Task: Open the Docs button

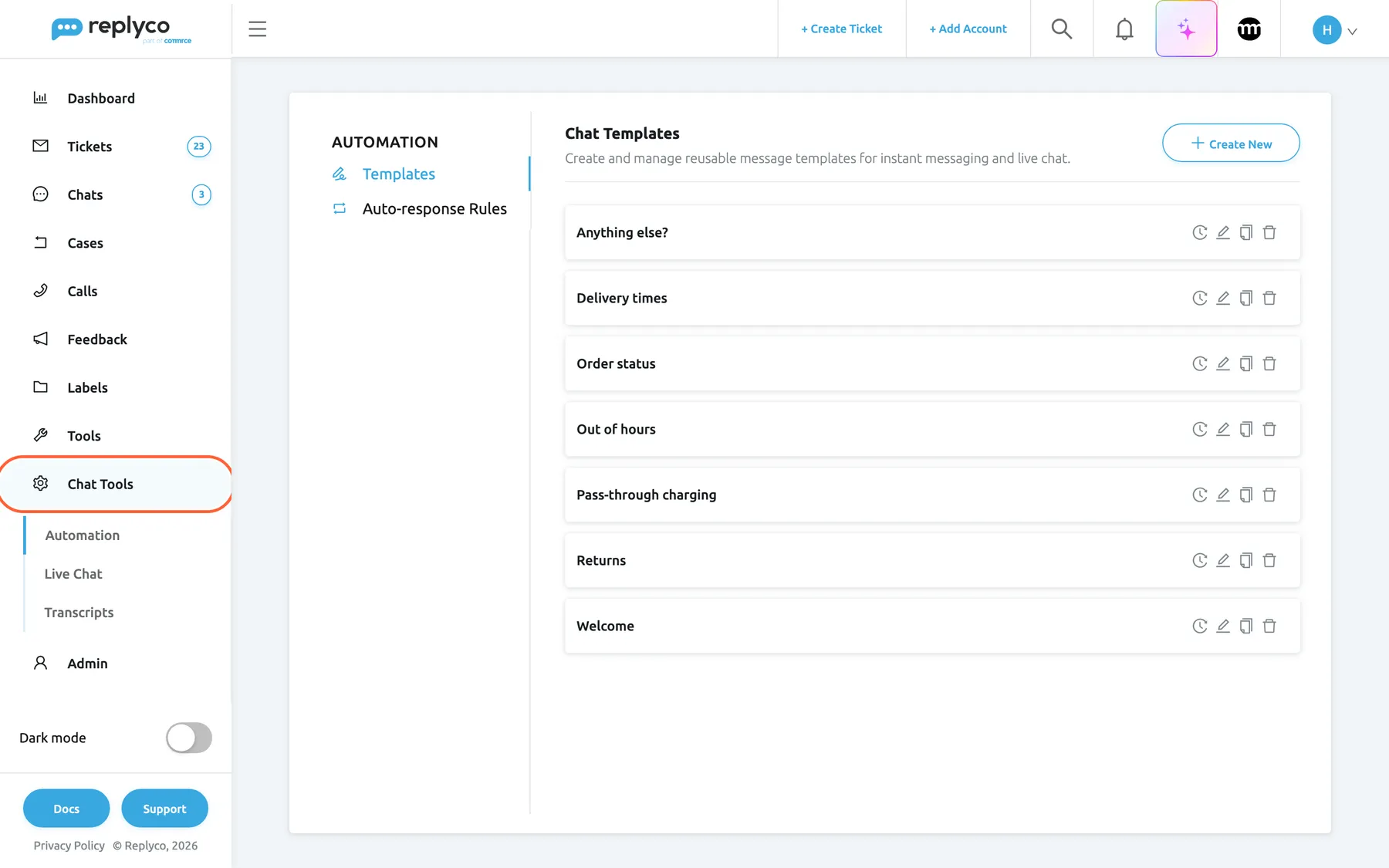Action: [66, 808]
